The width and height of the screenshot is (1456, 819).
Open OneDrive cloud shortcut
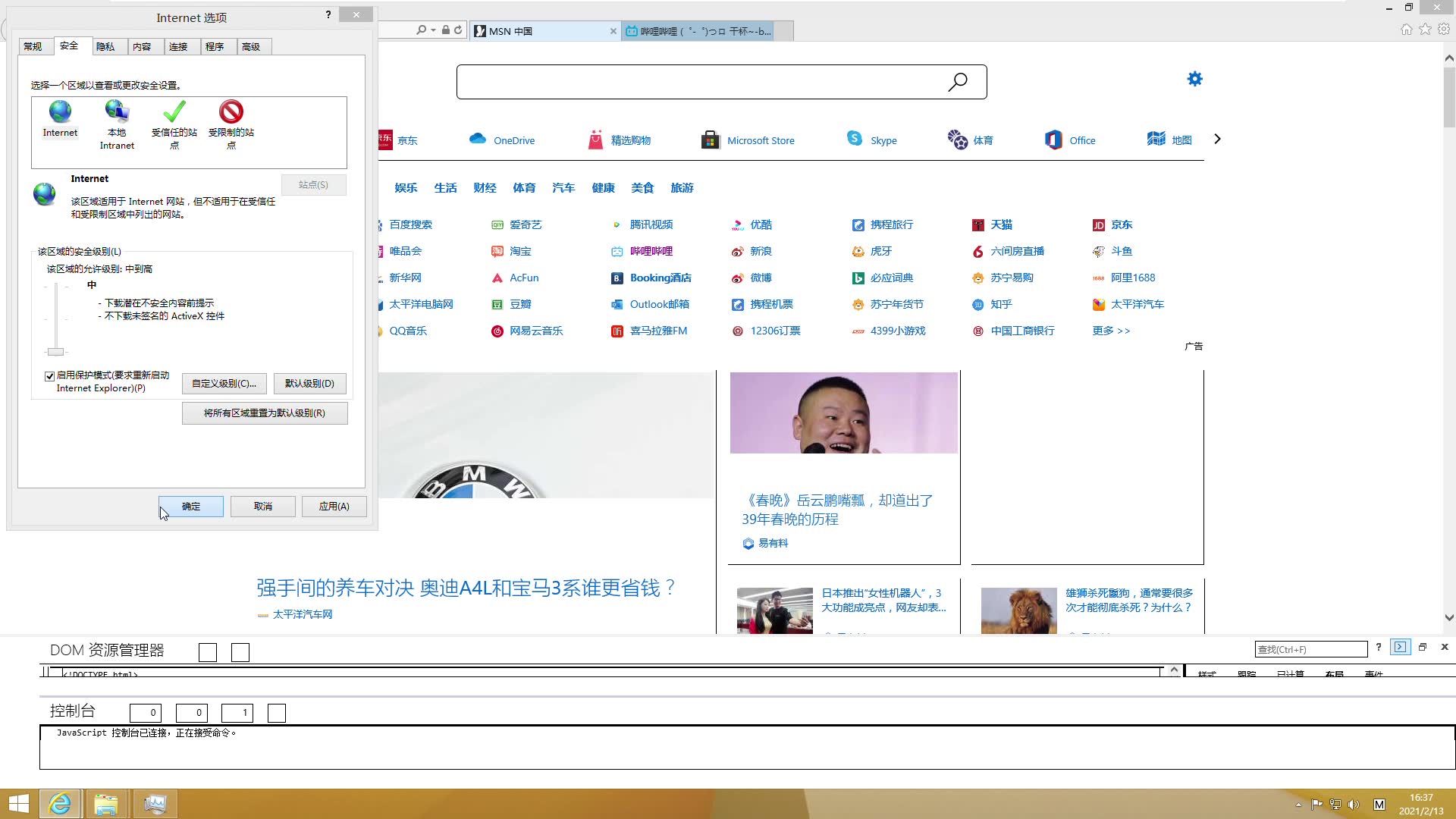pyautogui.click(x=478, y=139)
